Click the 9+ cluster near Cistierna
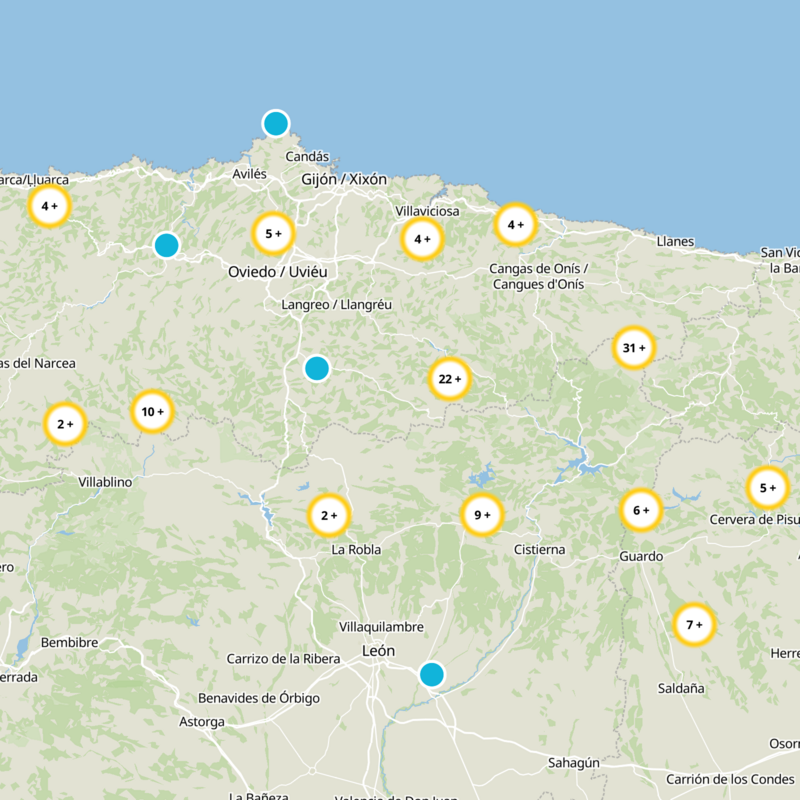Screen dimensions: 800x800 482,515
